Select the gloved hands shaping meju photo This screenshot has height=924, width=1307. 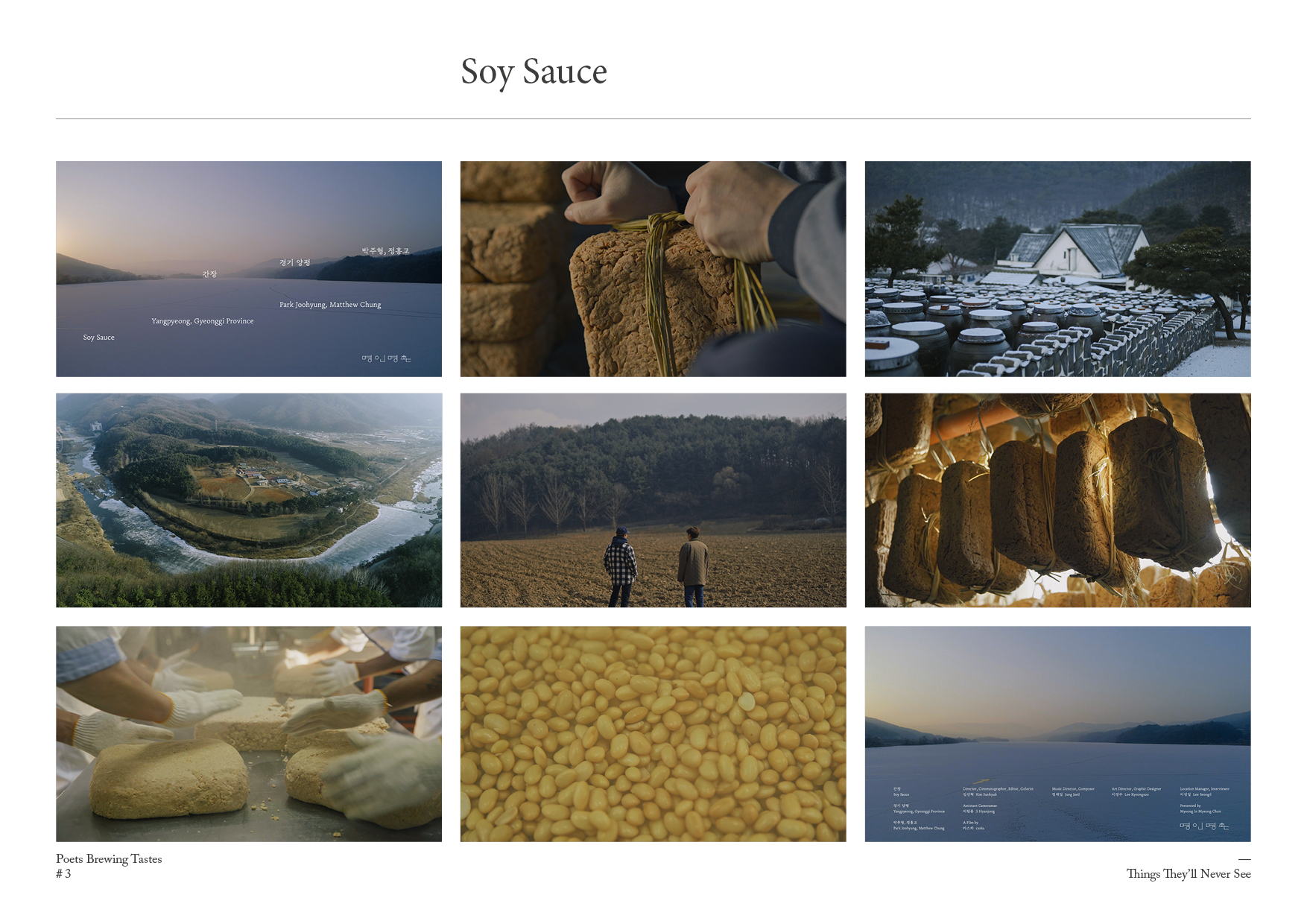(x=248, y=733)
